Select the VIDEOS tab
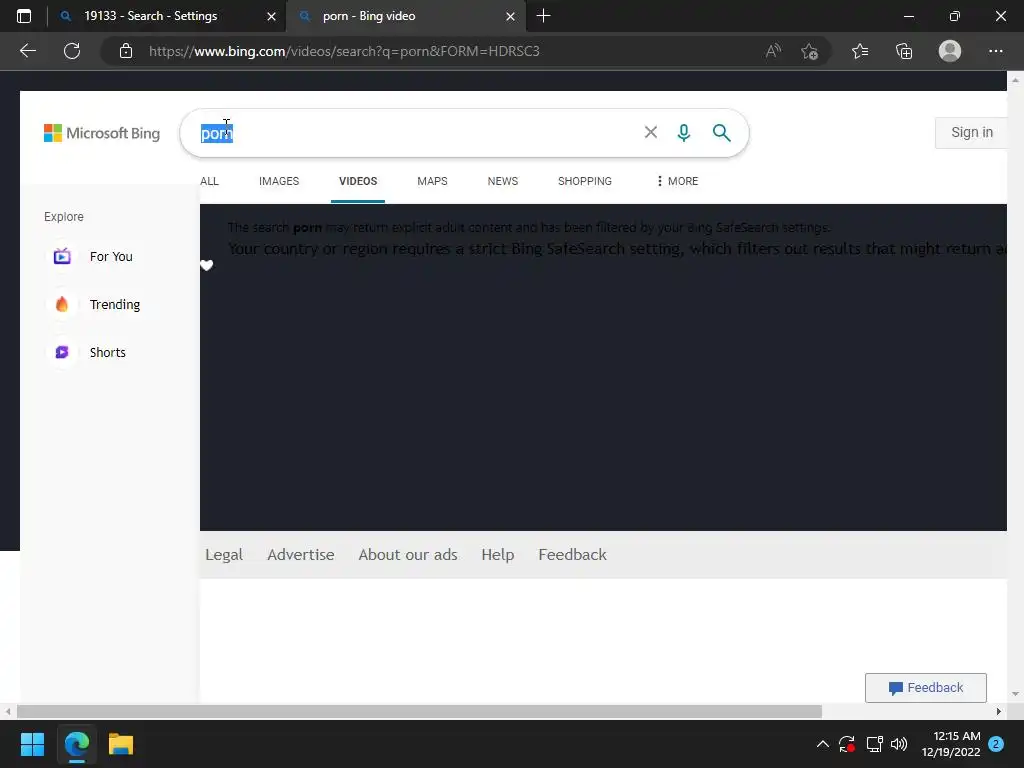This screenshot has height=768, width=1024. tap(358, 181)
